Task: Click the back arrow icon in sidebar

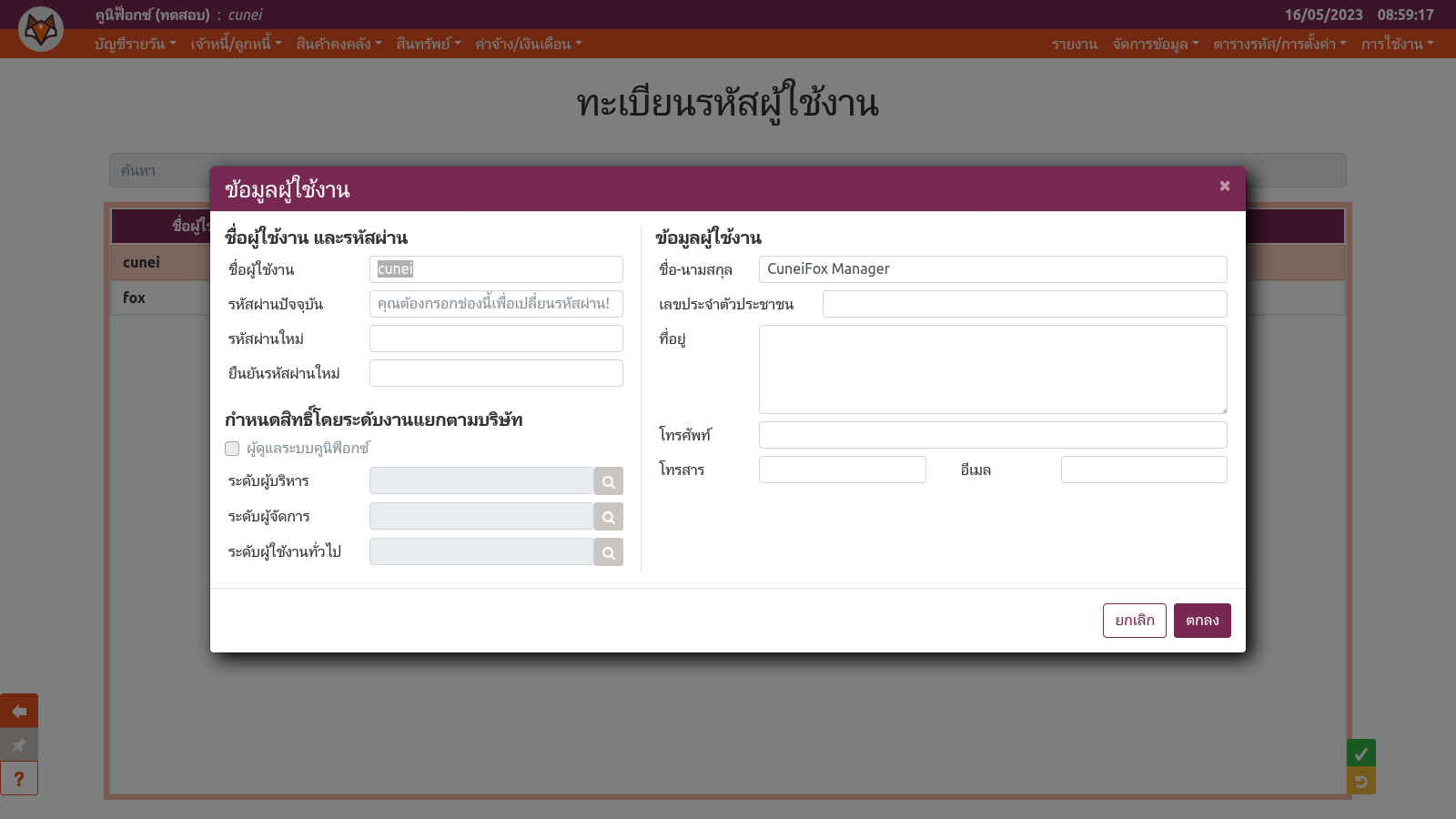Action: click(19, 711)
